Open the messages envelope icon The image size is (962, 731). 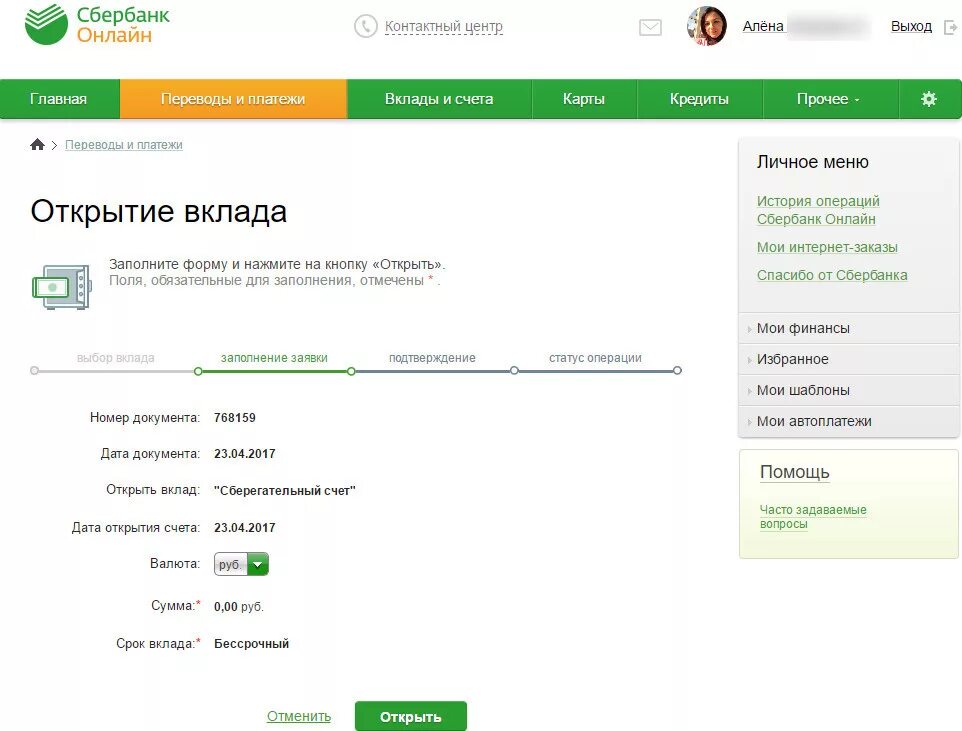(x=649, y=27)
